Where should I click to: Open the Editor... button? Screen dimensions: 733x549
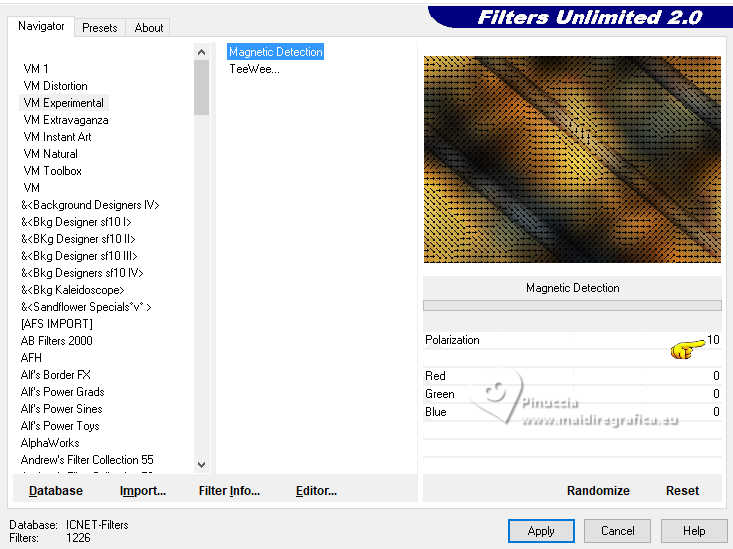point(316,491)
